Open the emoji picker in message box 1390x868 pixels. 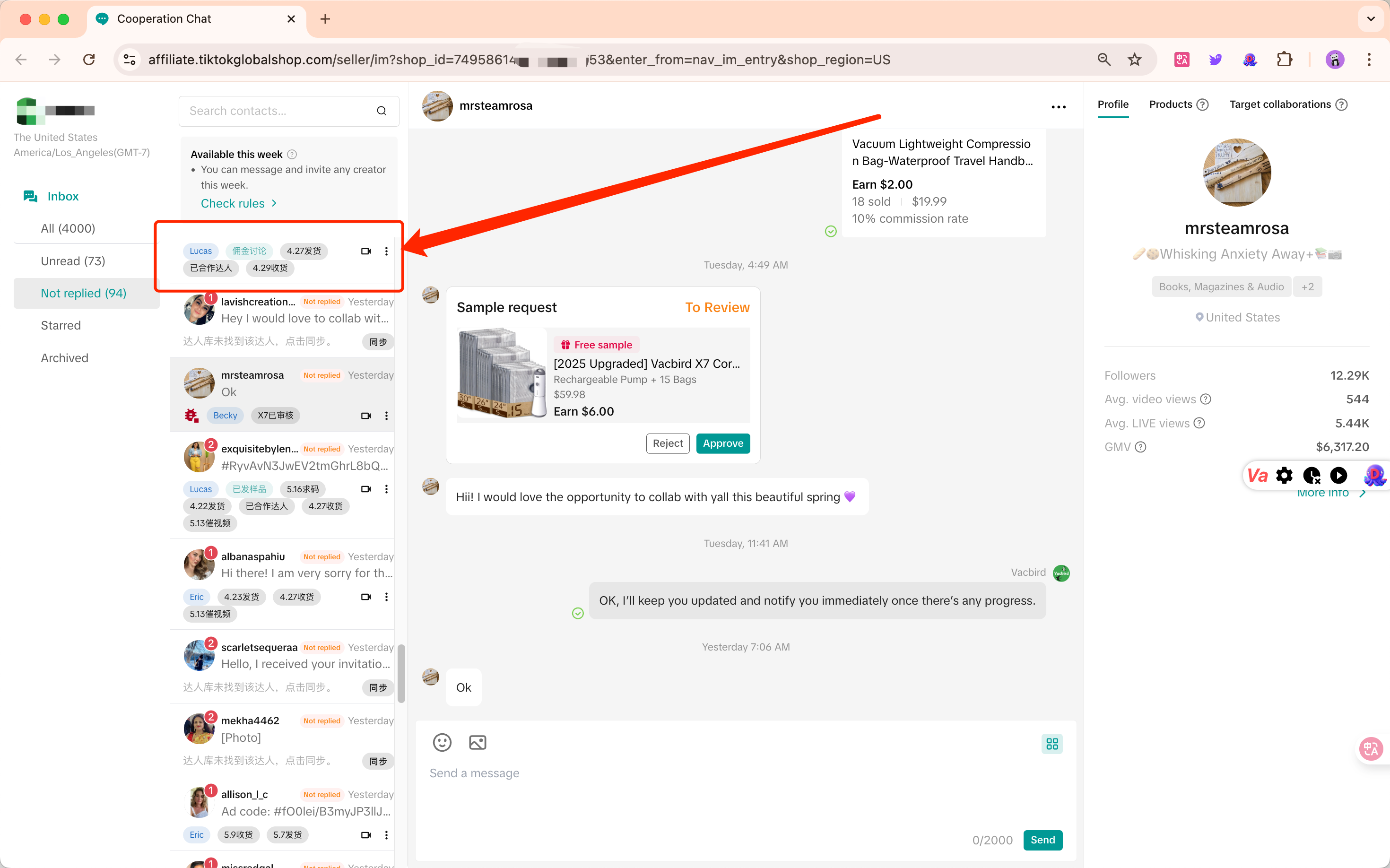click(442, 742)
